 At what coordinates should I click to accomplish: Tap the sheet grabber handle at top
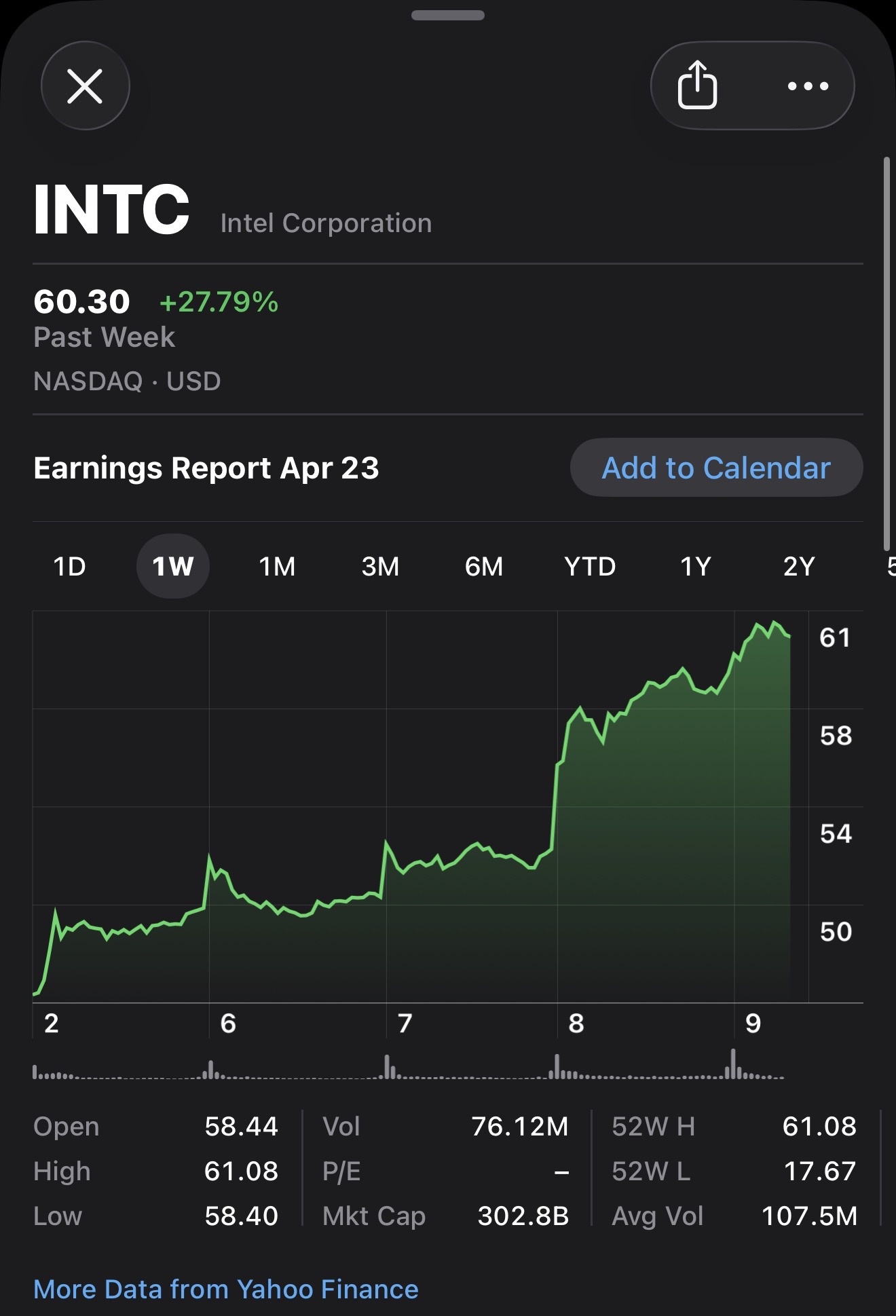[448, 15]
